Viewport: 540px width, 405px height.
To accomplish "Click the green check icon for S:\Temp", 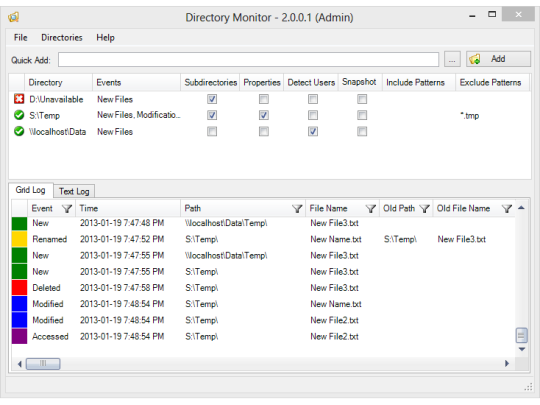I will (x=19, y=115).
